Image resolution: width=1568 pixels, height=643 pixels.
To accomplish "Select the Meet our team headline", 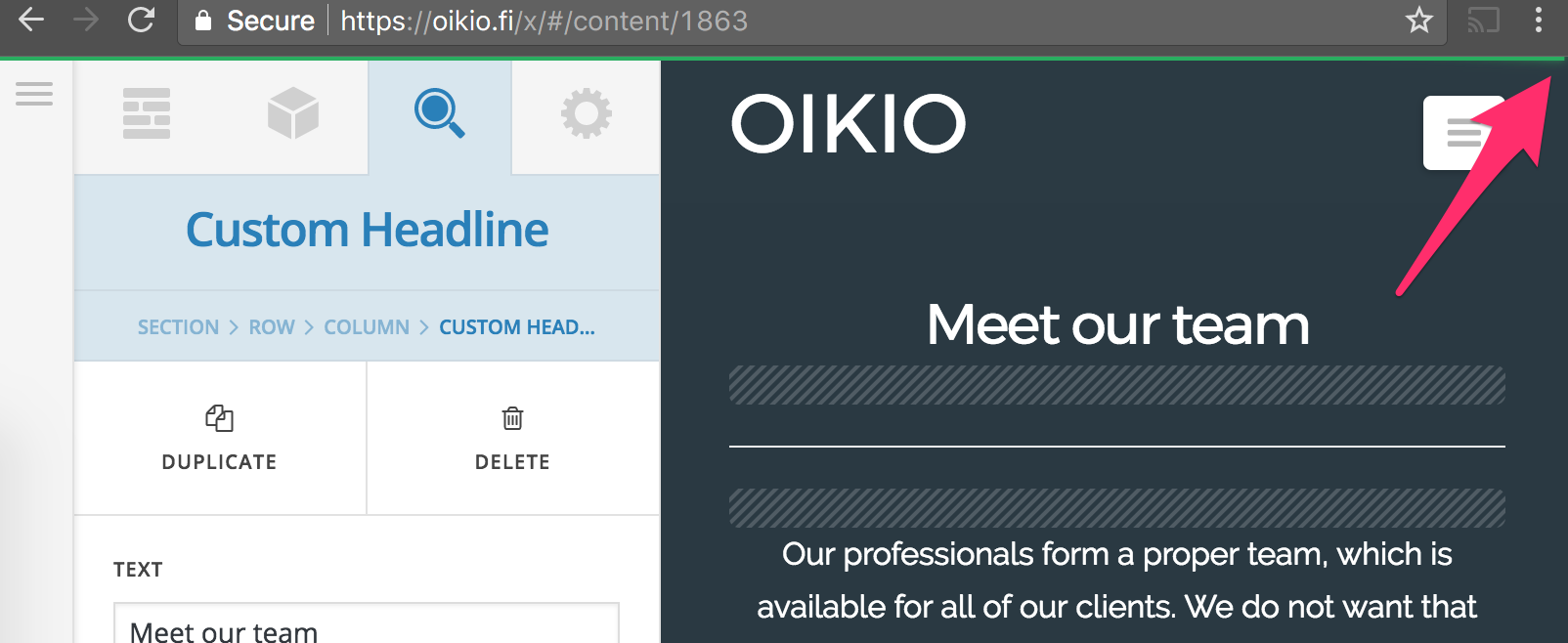I will click(1117, 324).
